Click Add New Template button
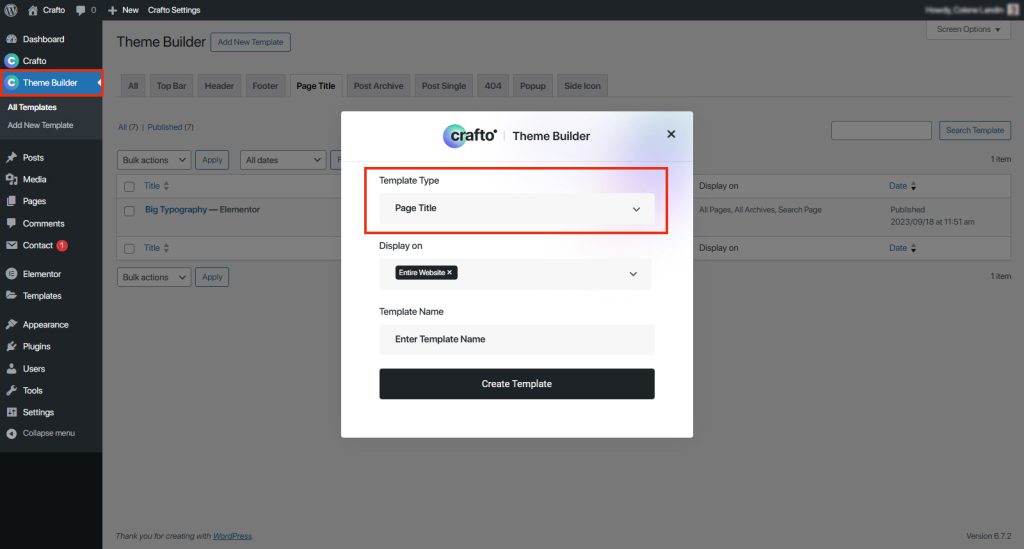Screen dimensions: 1024x549 click(250, 42)
